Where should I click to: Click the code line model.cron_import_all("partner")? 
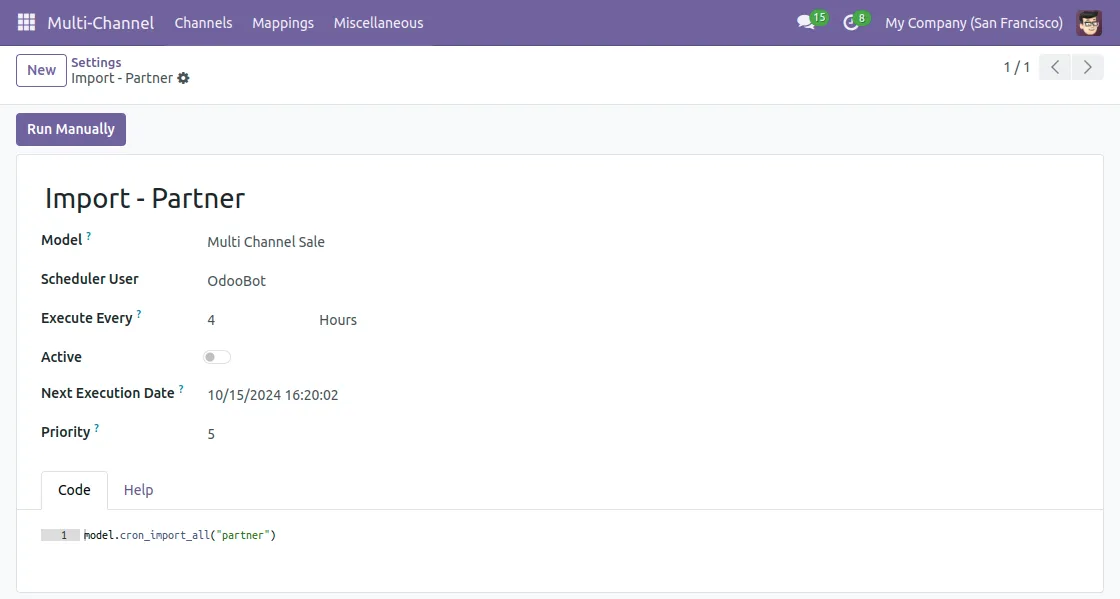point(180,535)
